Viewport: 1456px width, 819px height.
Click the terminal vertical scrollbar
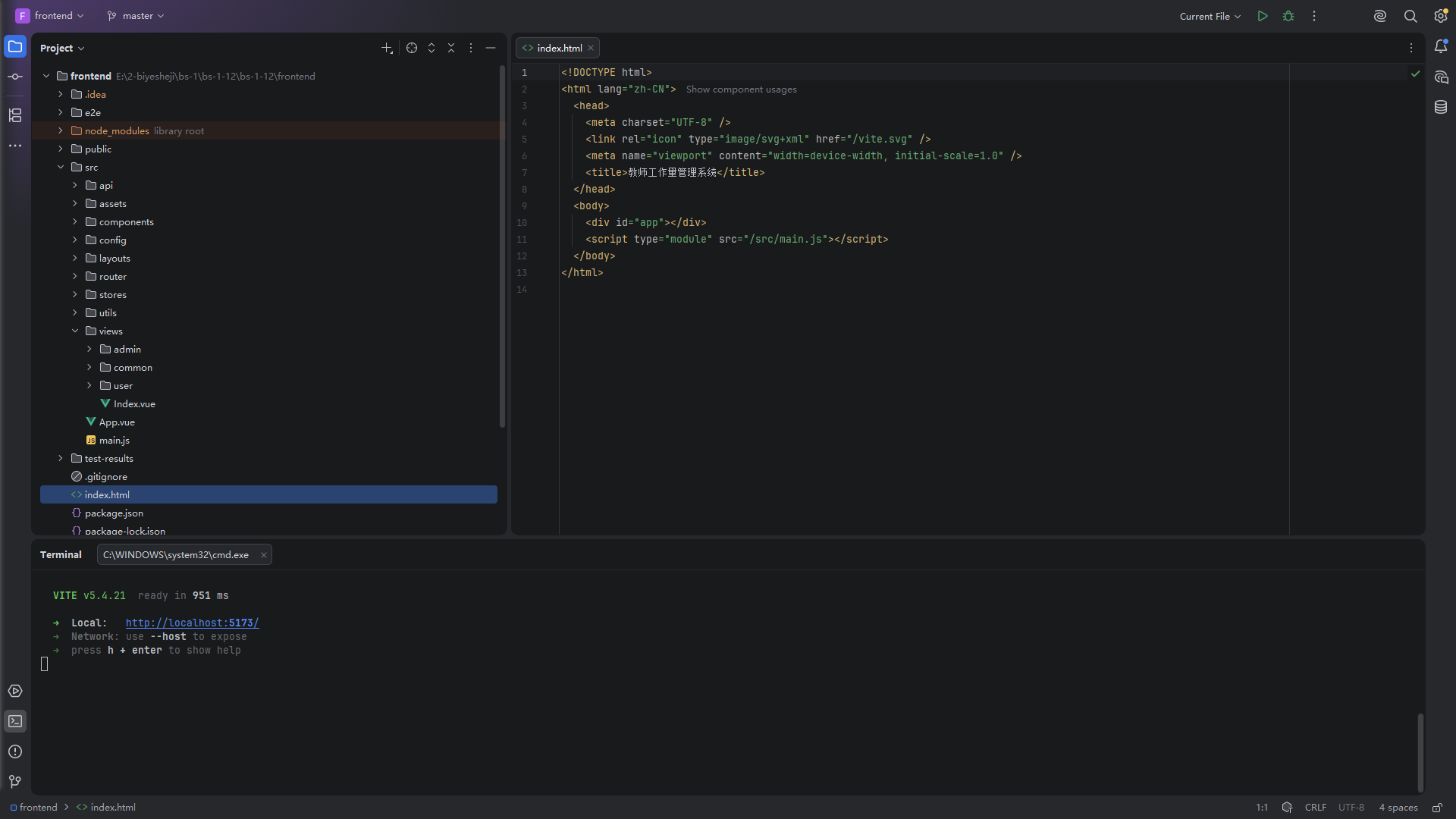[1420, 752]
